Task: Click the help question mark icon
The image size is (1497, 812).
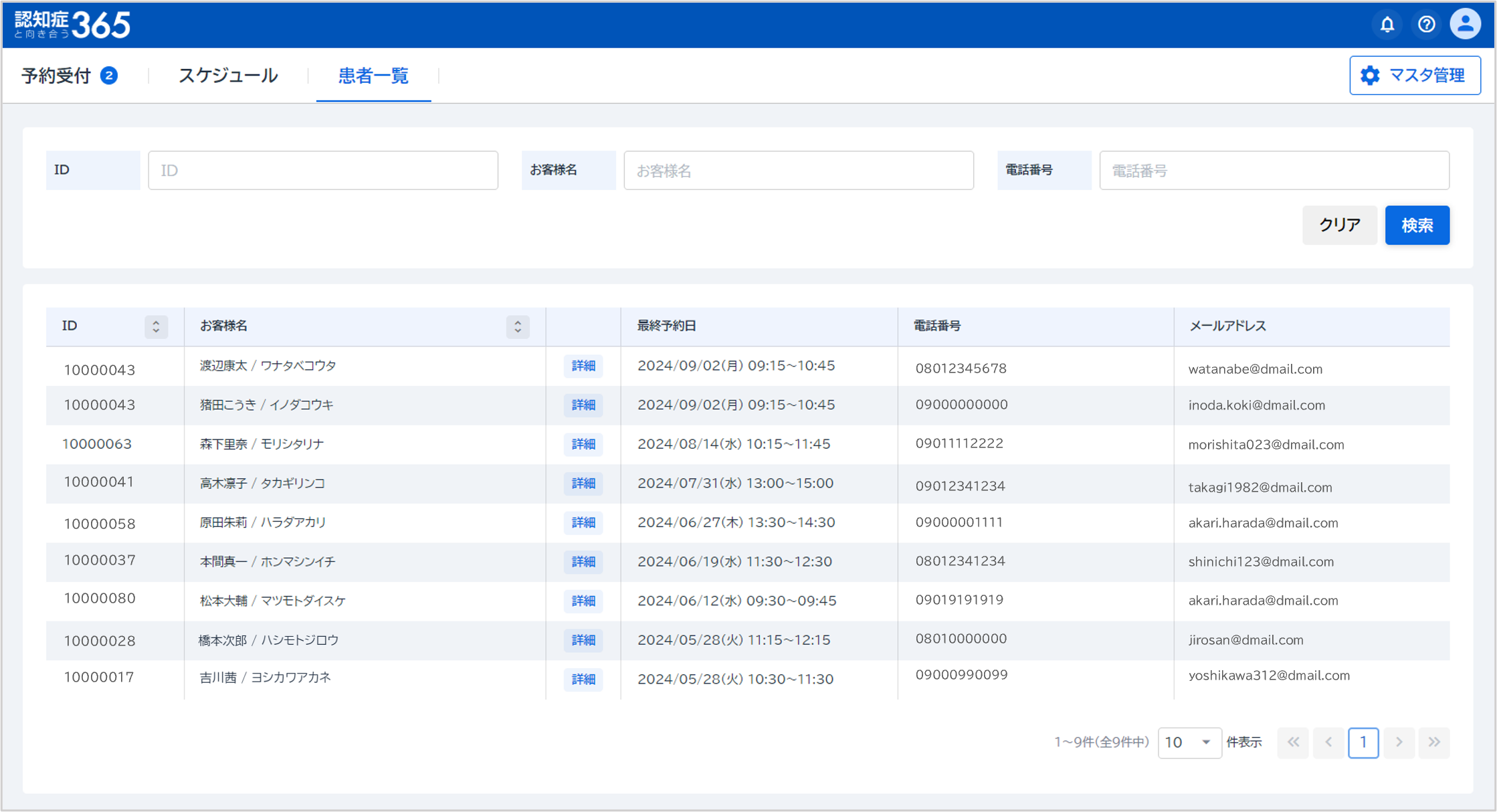Action: 1426,25
